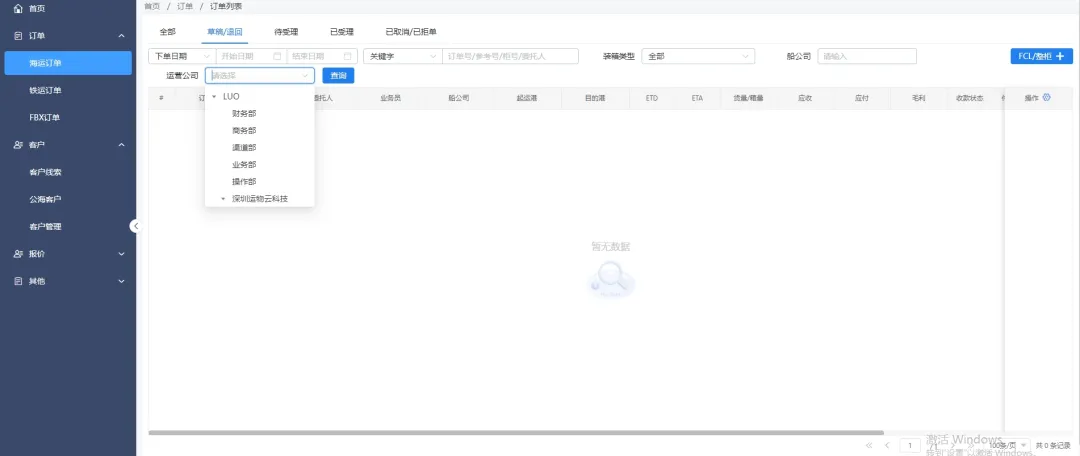Screen dimensions: 1080x456
Task: Expand the 其他 sidebar section chevron
Action: (121, 281)
